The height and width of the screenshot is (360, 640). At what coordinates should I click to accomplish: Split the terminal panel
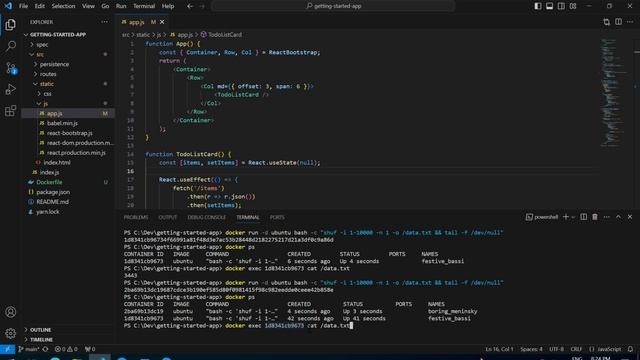pos(584,217)
